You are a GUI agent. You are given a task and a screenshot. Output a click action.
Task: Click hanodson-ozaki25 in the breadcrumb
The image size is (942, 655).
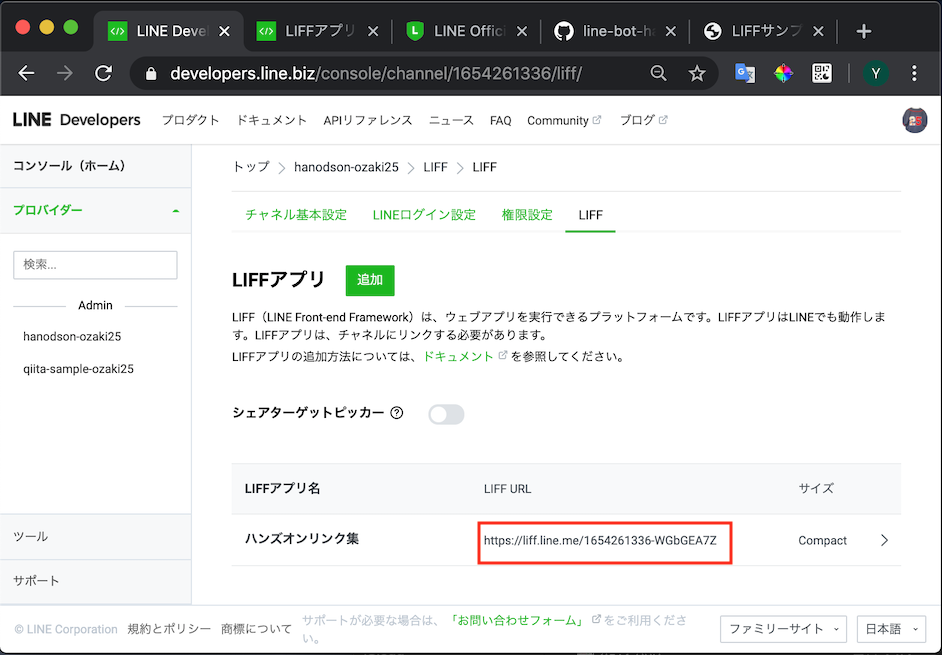pos(346,167)
